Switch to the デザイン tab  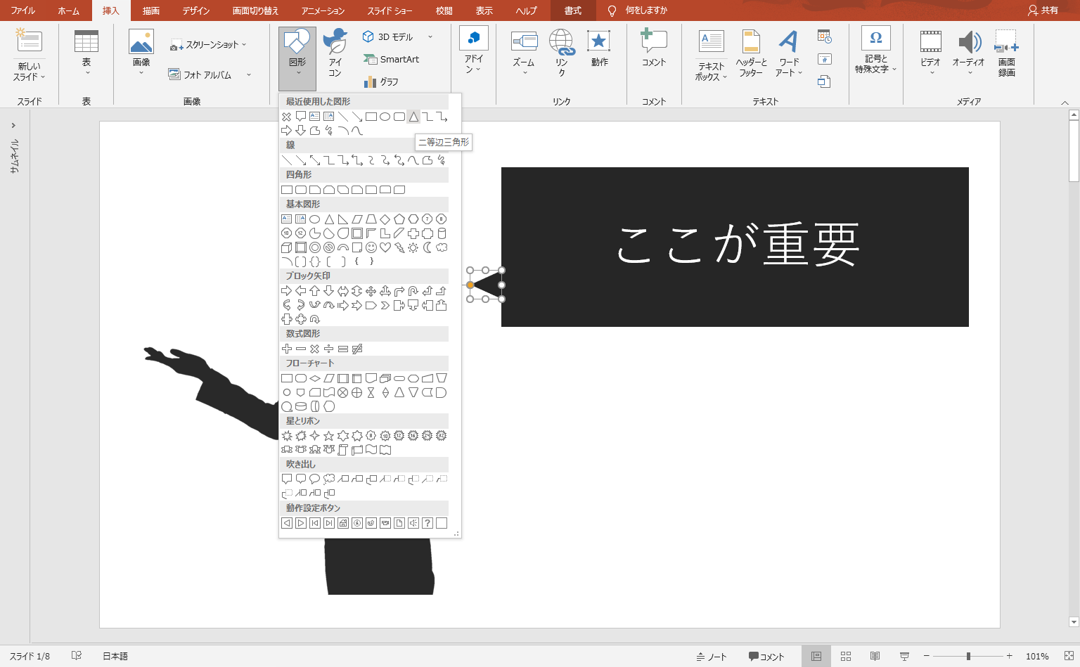click(x=196, y=11)
